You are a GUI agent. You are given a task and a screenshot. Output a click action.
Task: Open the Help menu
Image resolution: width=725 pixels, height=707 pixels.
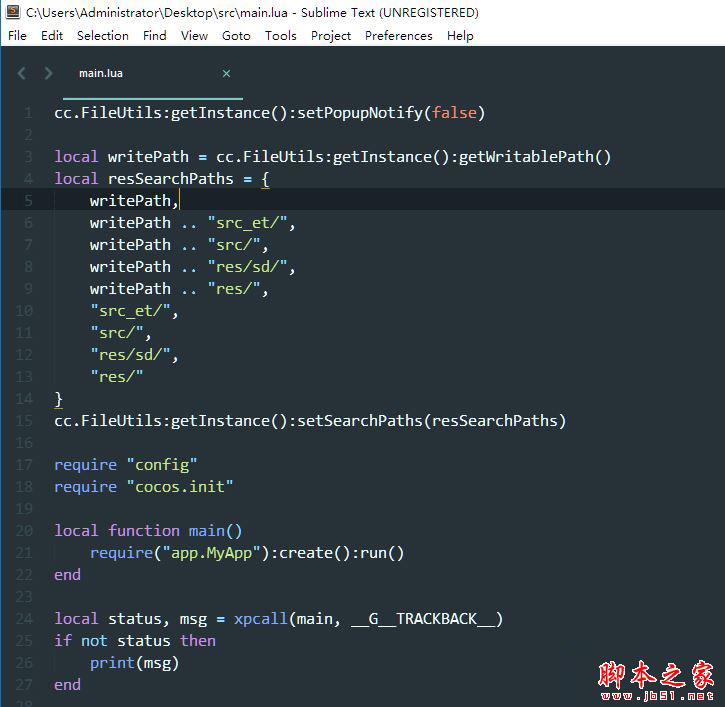460,36
